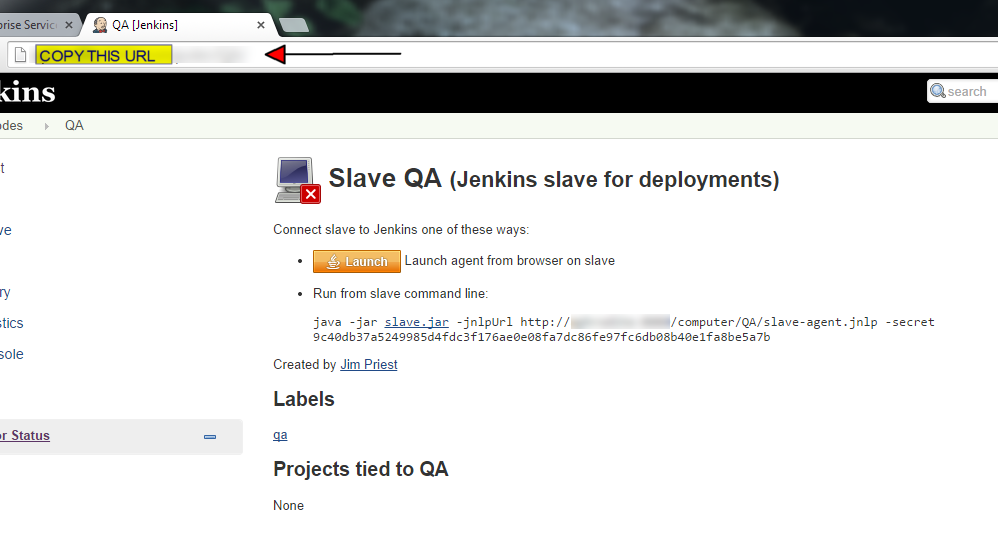Close the QA [Jenkins] tab
This screenshot has width=998, height=557.
(261, 25)
